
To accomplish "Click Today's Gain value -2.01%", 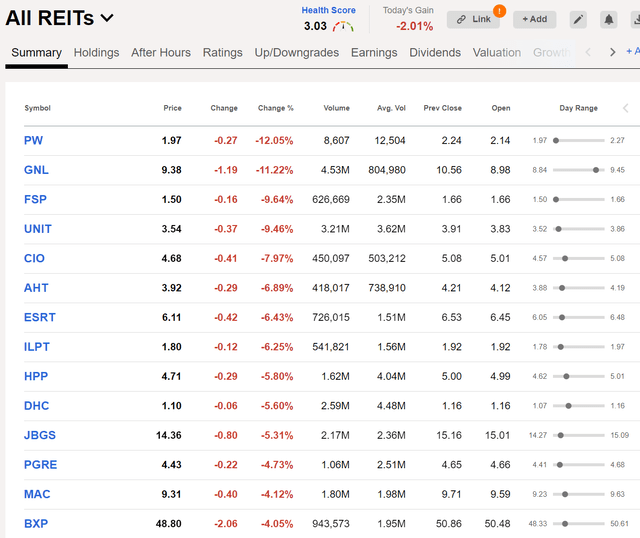I will (x=414, y=27).
